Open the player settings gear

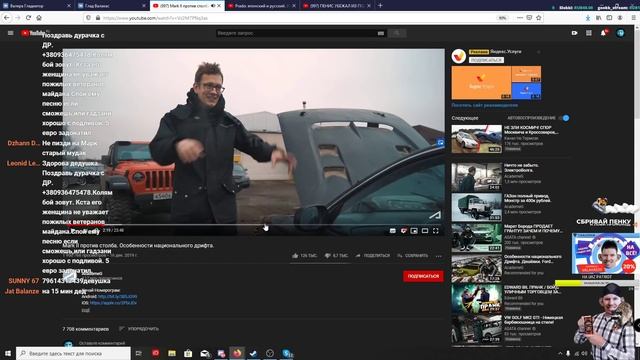pyautogui.click(x=404, y=231)
